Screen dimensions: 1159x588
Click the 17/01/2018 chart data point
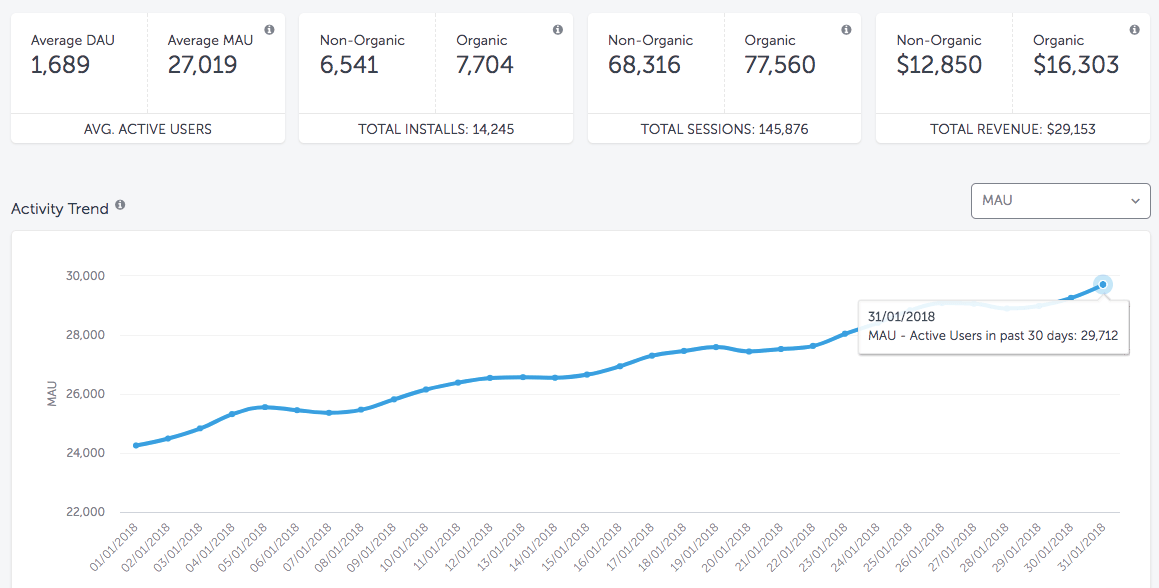pyautogui.click(x=651, y=356)
